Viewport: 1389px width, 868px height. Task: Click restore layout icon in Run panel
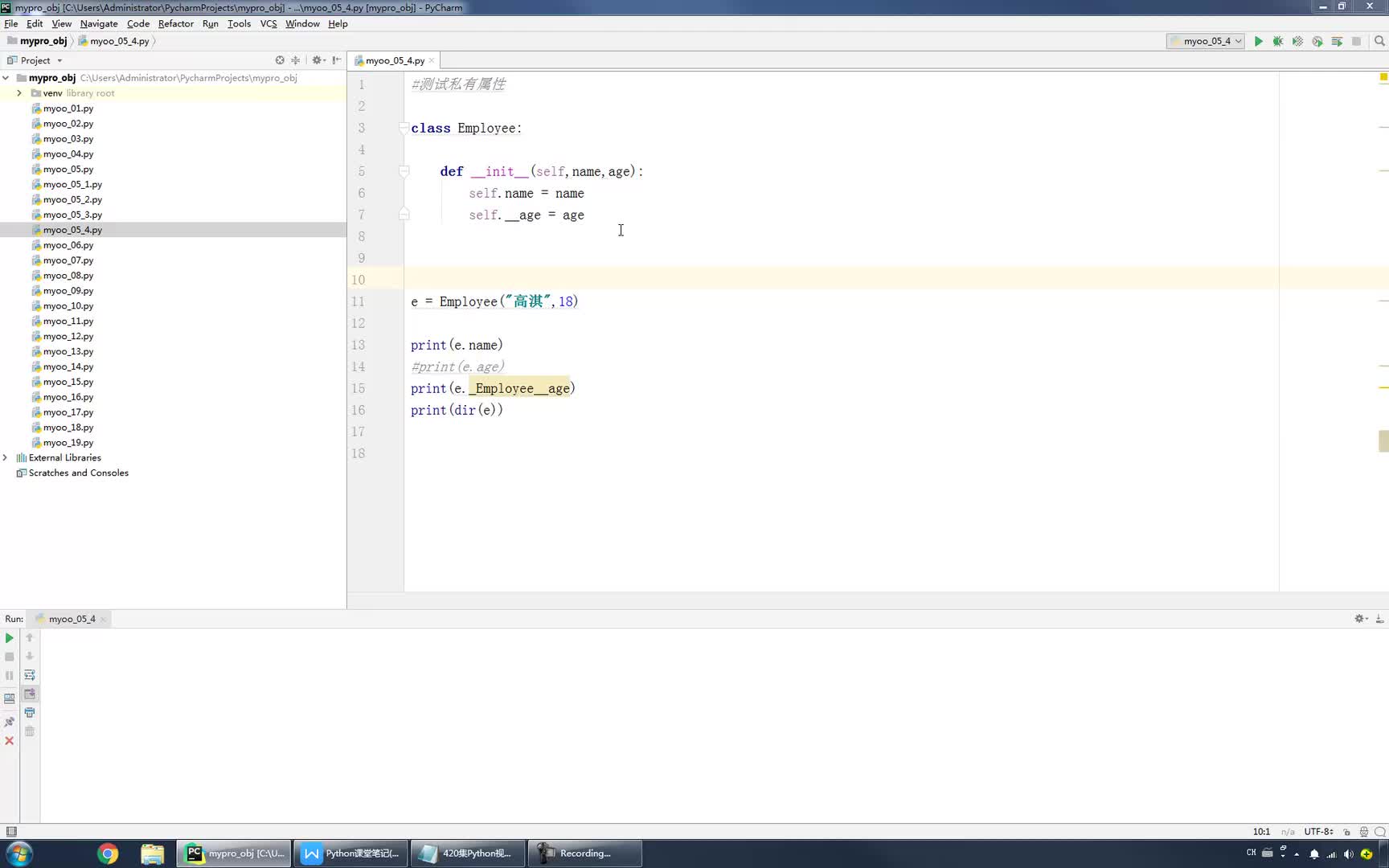click(x=10, y=698)
